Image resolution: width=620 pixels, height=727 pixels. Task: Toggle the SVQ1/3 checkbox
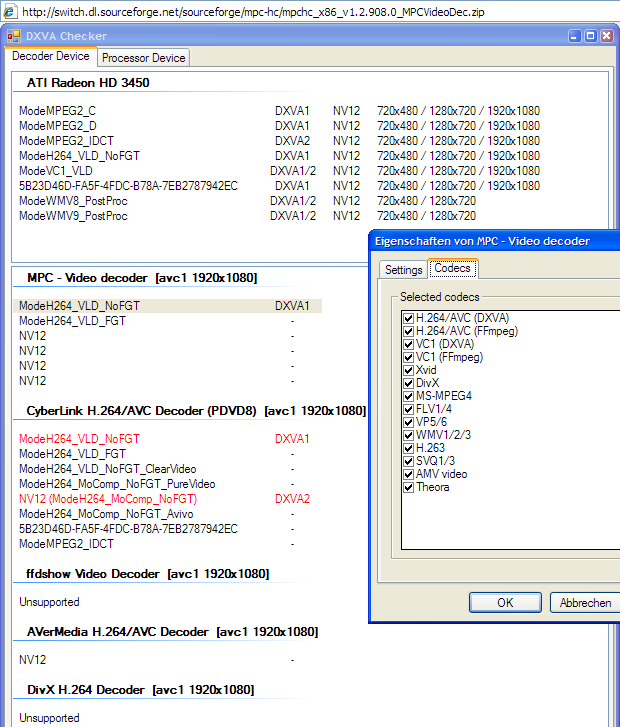pyautogui.click(x=408, y=461)
